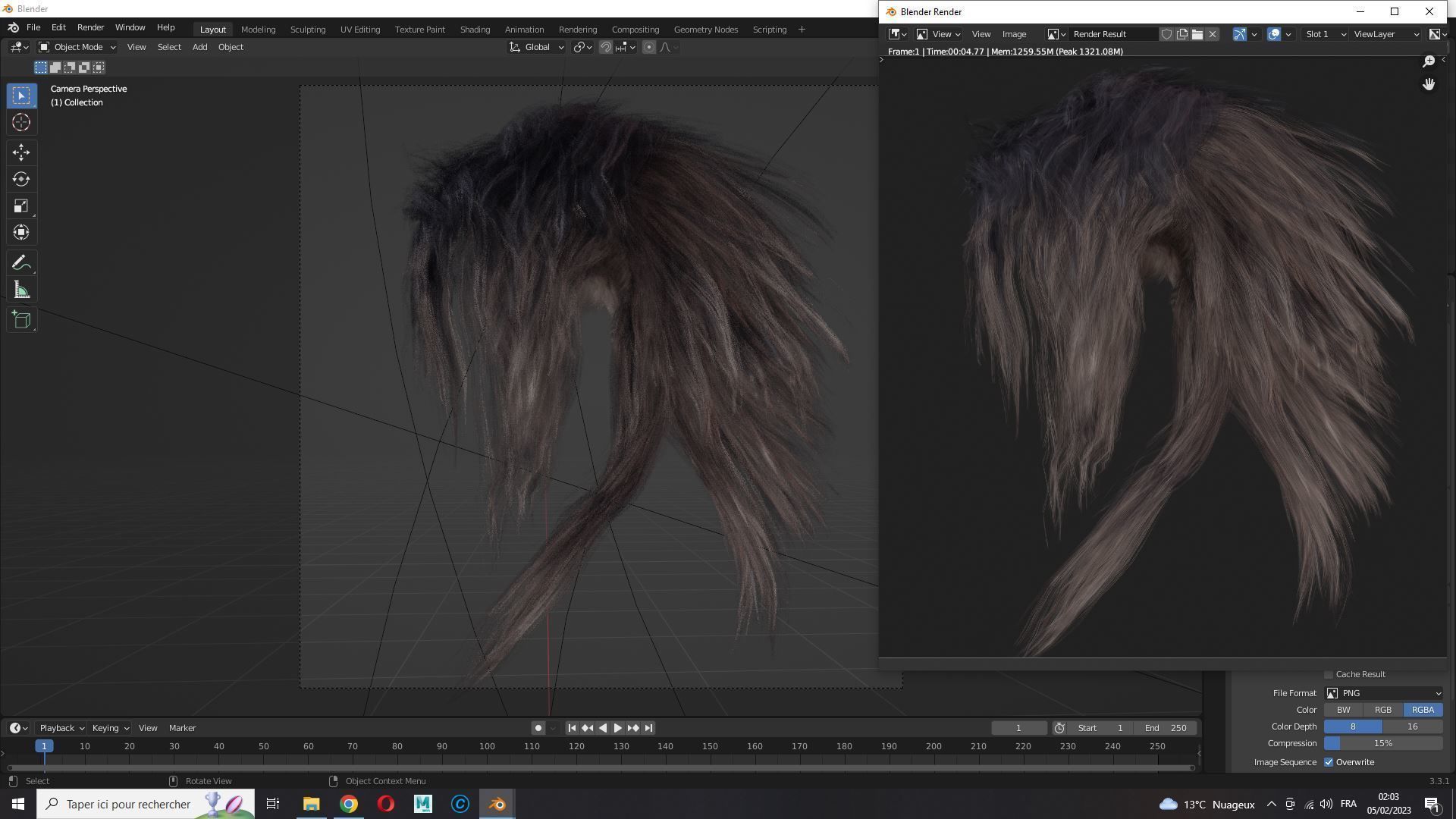
Task: Open Global transform orientation dropdown
Action: click(x=537, y=47)
